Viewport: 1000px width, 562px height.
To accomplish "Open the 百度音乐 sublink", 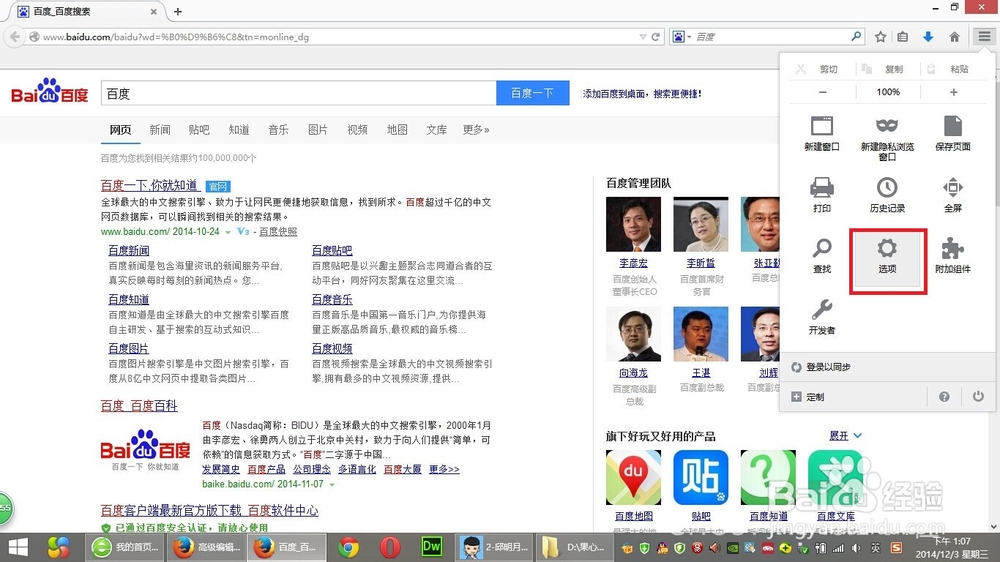I will coord(332,299).
